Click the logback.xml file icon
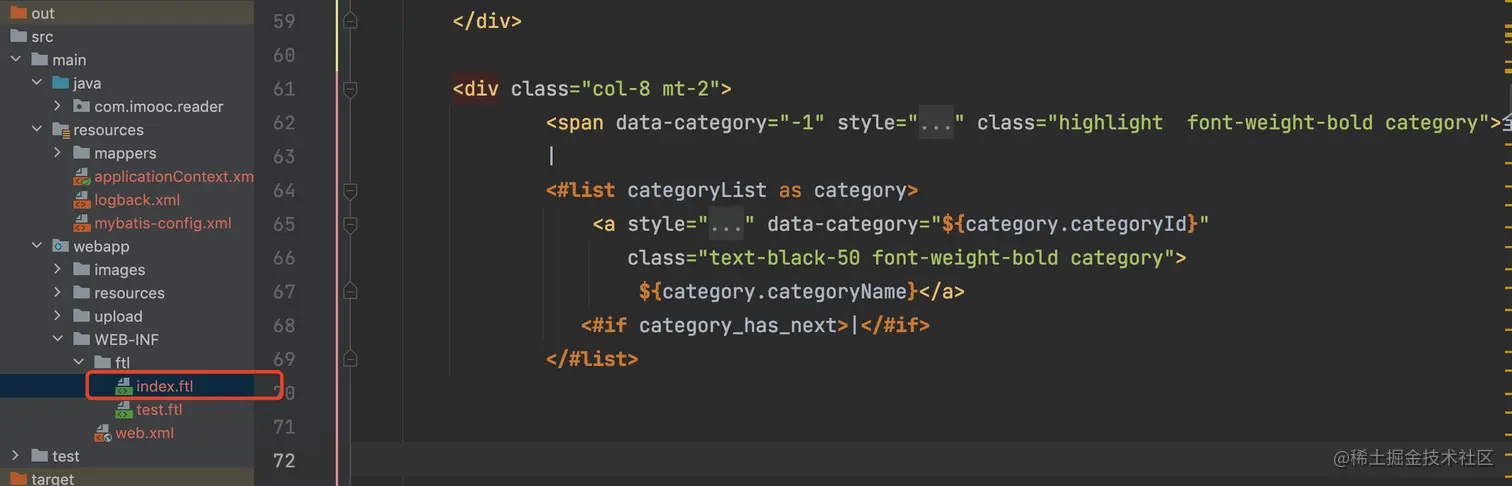The width and height of the screenshot is (1512, 486). 82,200
